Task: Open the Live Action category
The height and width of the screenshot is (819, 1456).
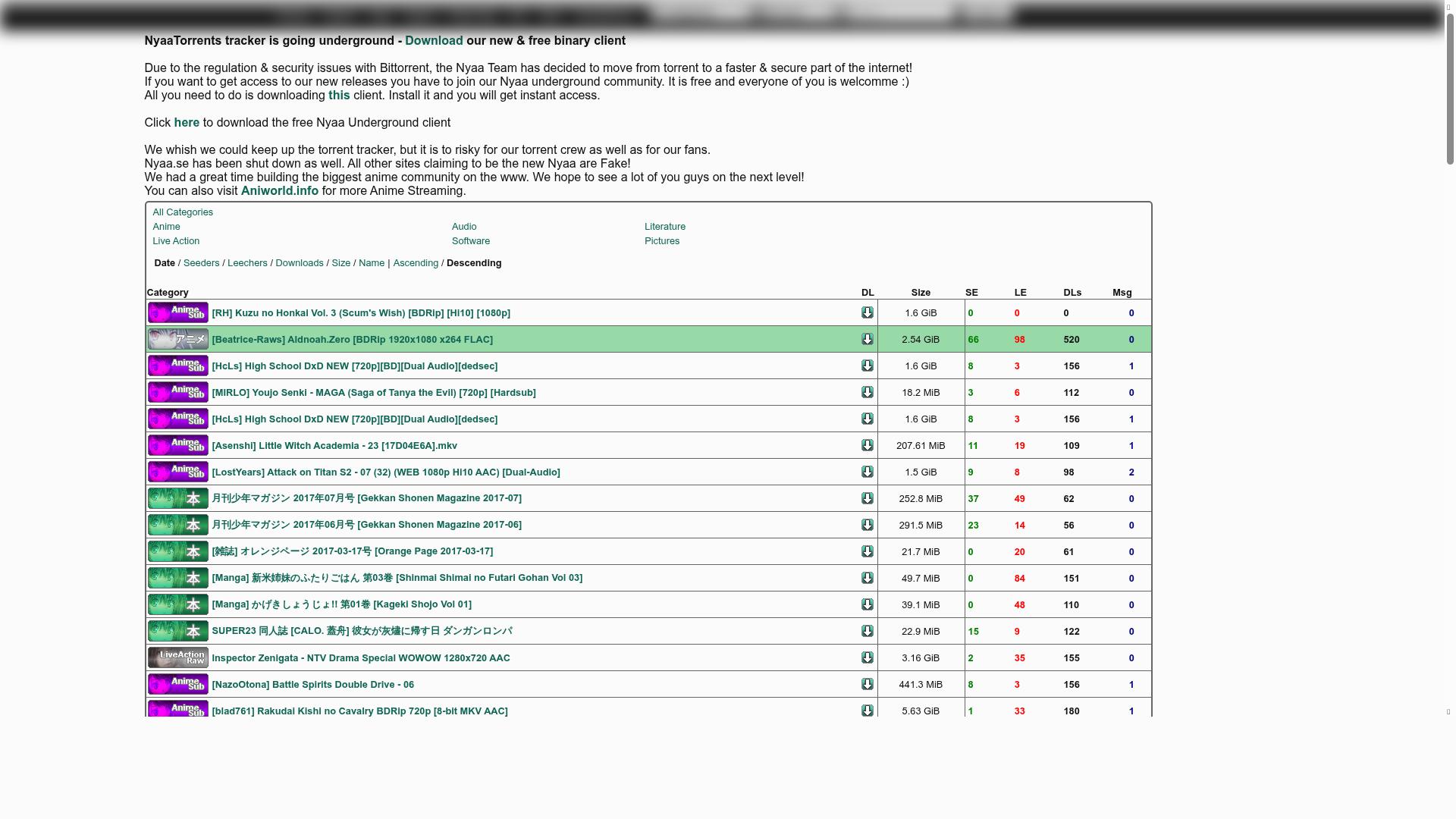Action: [x=176, y=241]
